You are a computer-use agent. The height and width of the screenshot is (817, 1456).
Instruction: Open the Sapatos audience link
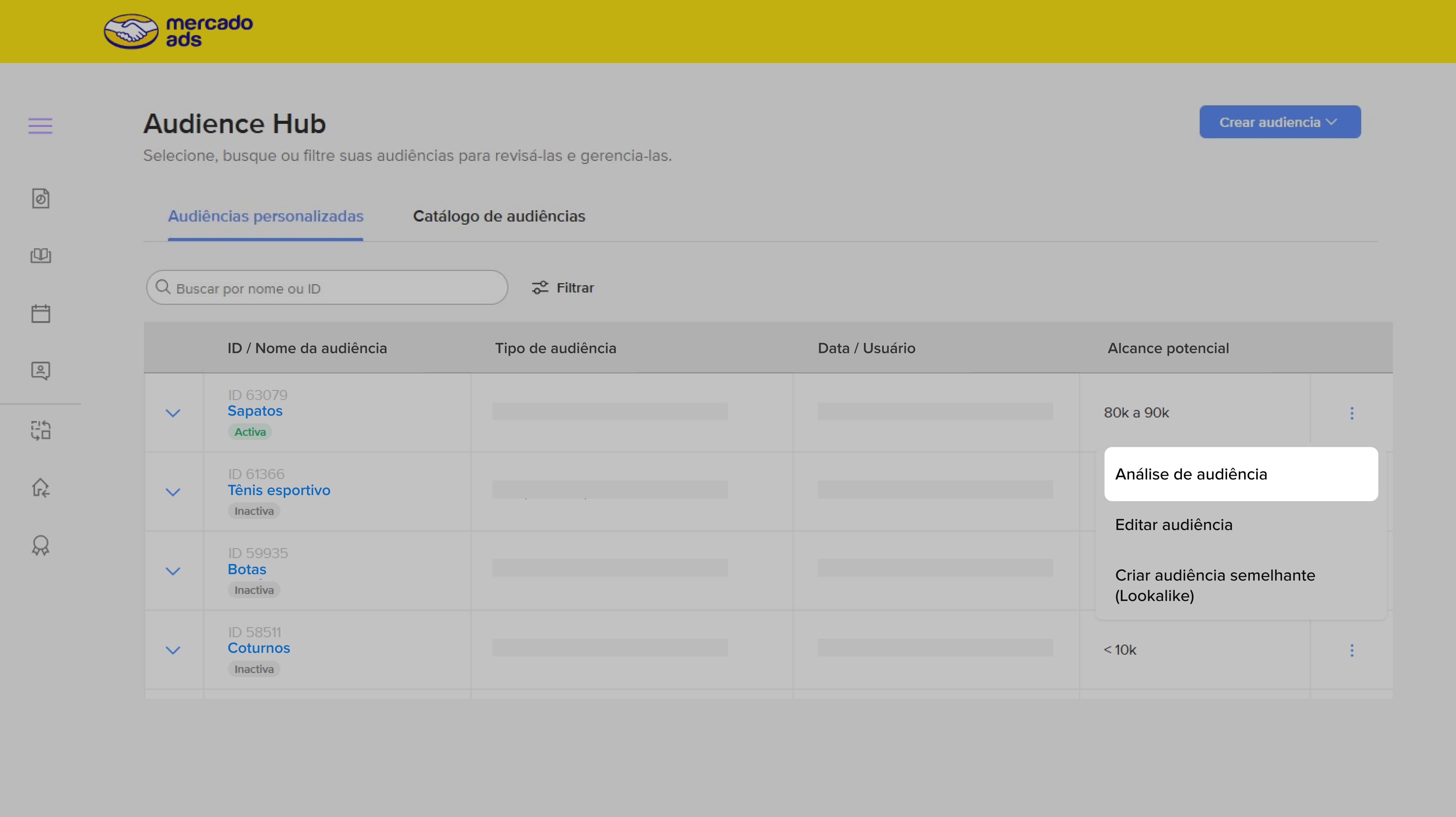(x=255, y=411)
